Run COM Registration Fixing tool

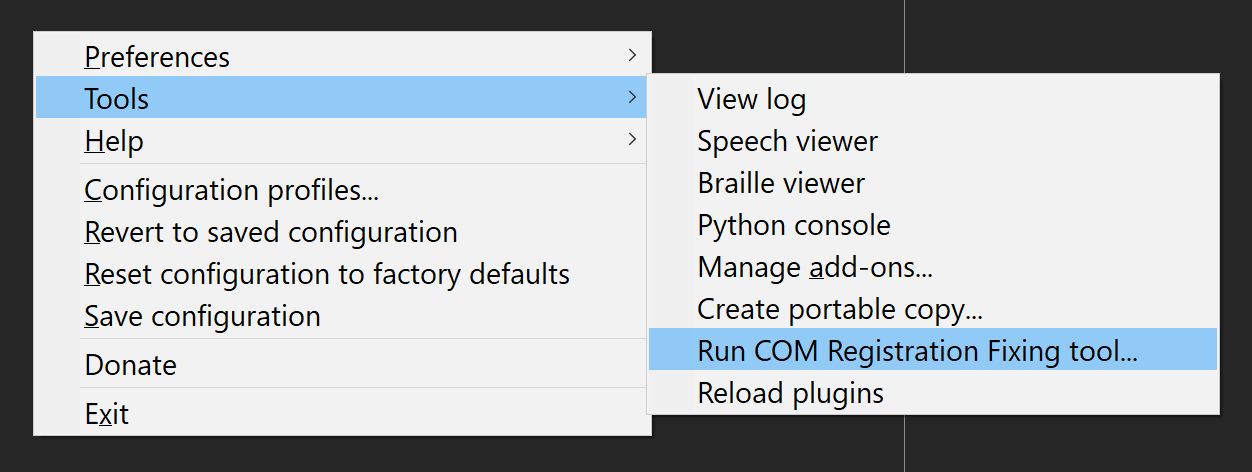pos(917,351)
